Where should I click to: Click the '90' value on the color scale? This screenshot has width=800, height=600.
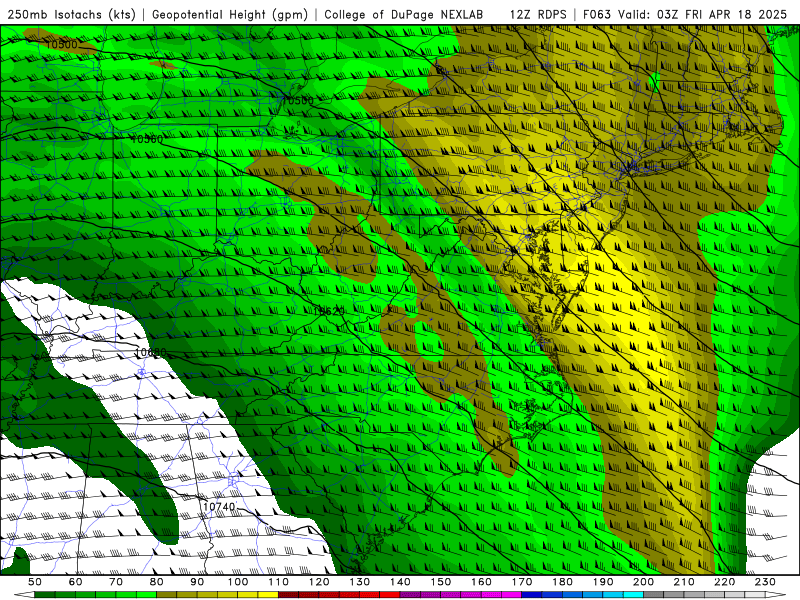click(x=197, y=582)
